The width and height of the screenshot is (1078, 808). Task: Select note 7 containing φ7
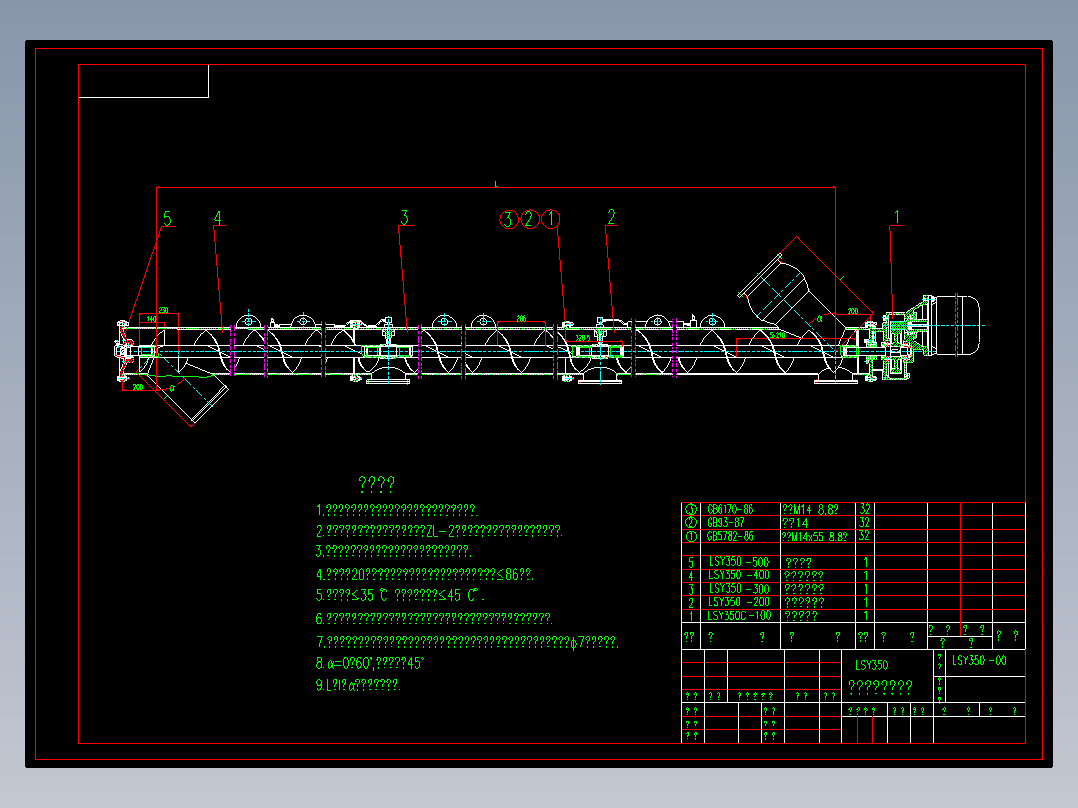tap(467, 642)
